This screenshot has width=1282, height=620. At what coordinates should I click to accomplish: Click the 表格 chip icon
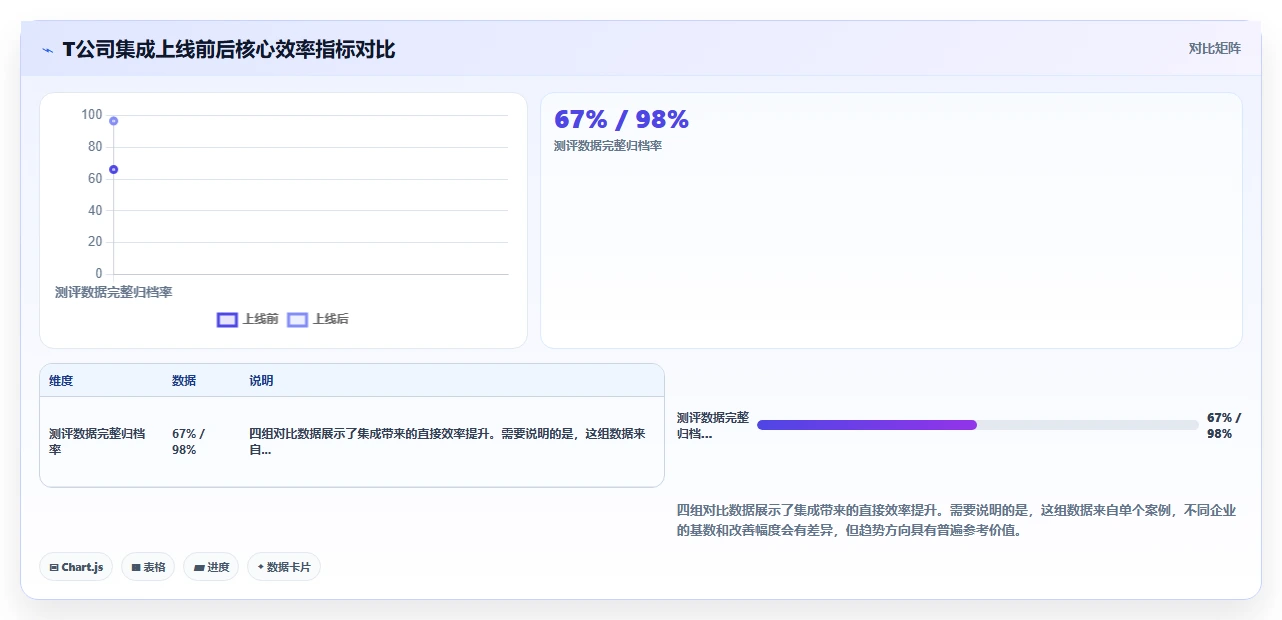(x=136, y=567)
